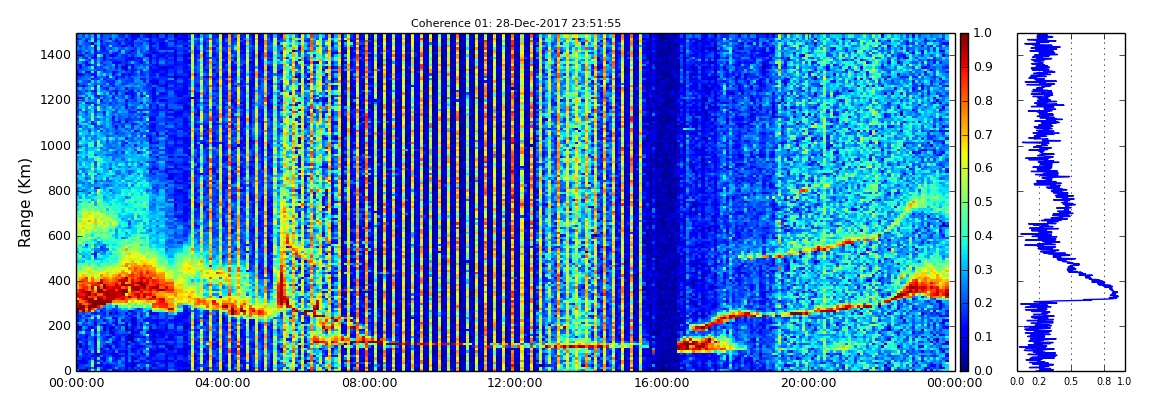Click the '08:00:00' time axis label

click(x=367, y=382)
